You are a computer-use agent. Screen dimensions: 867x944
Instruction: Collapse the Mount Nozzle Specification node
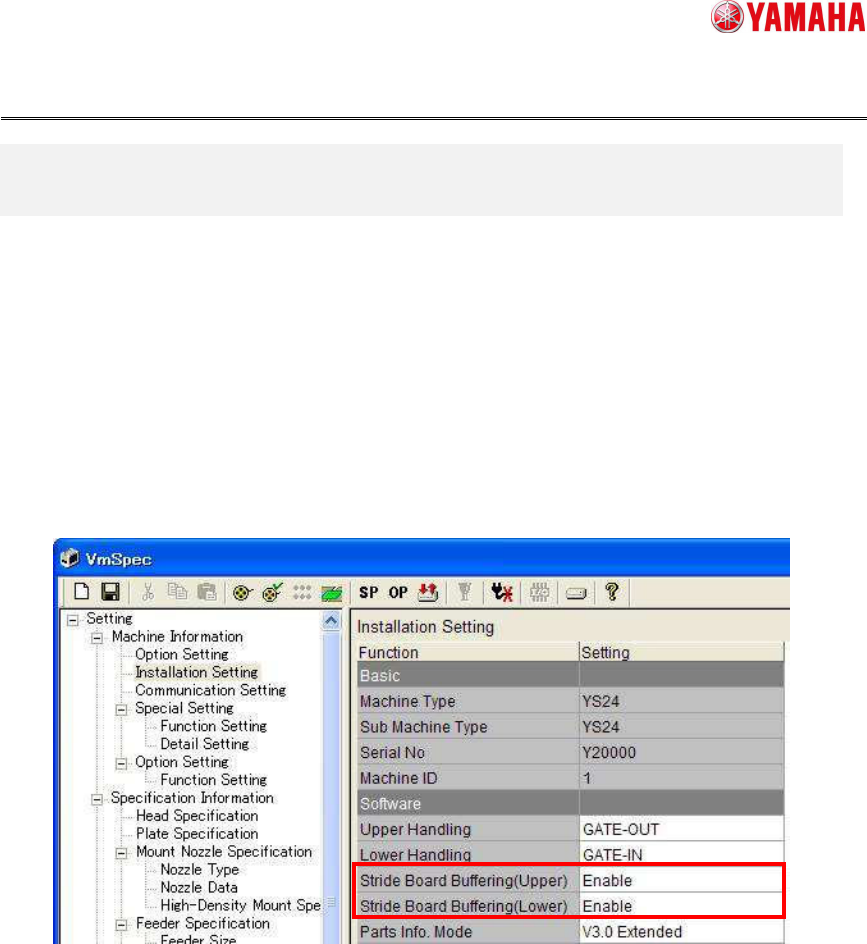[121, 853]
